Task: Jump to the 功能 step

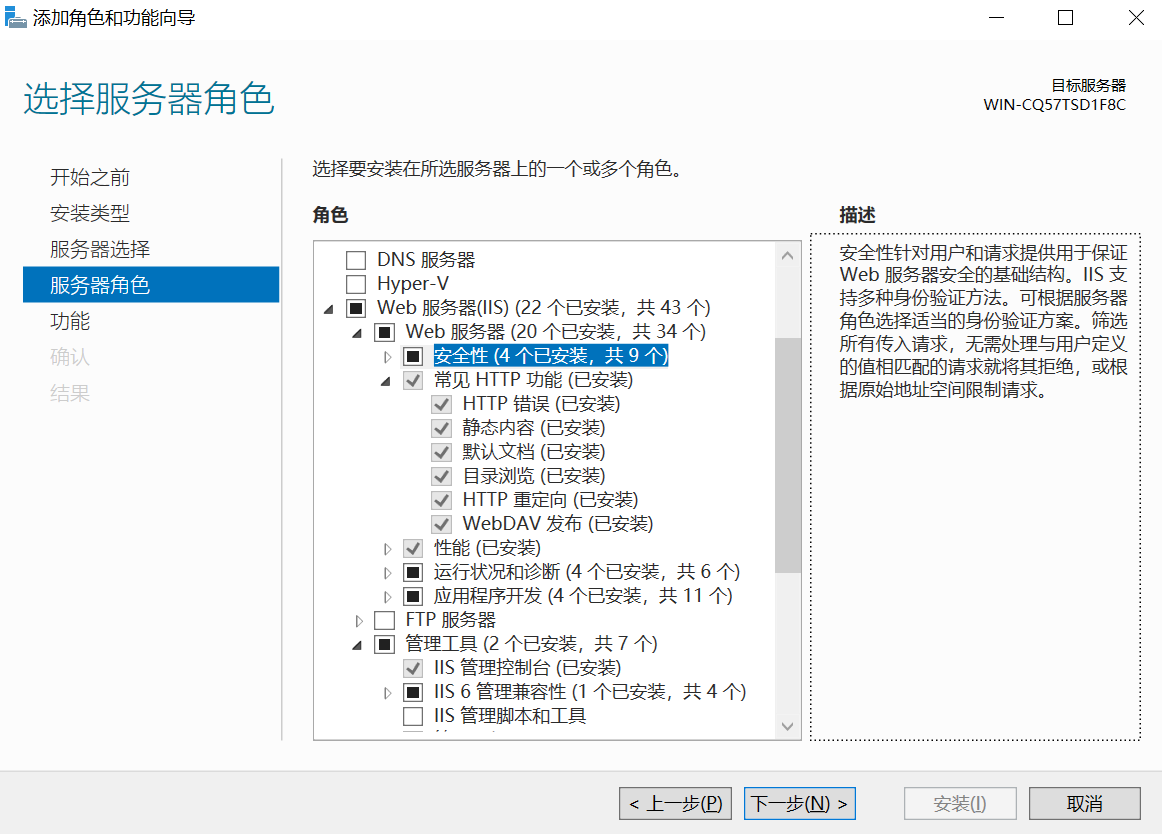Action: coord(70,321)
